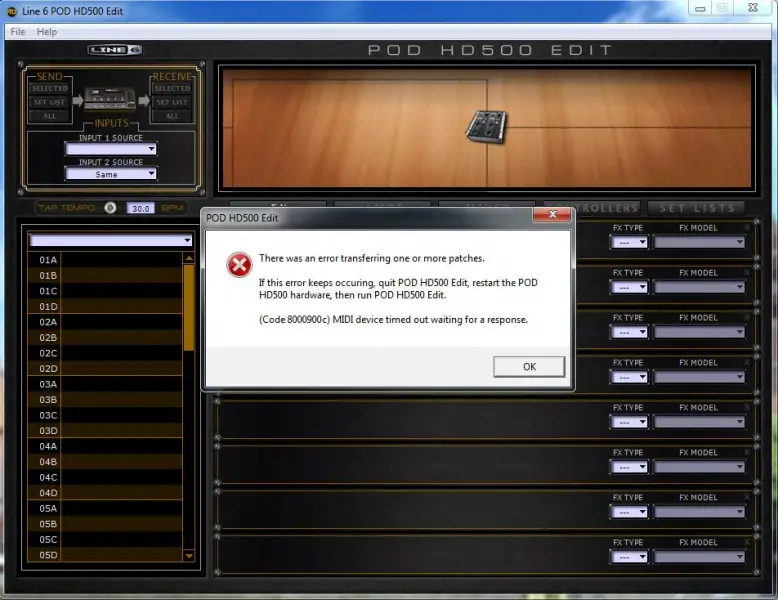Open the seventh FX Type dropdown
The image size is (778, 600).
(x=629, y=512)
